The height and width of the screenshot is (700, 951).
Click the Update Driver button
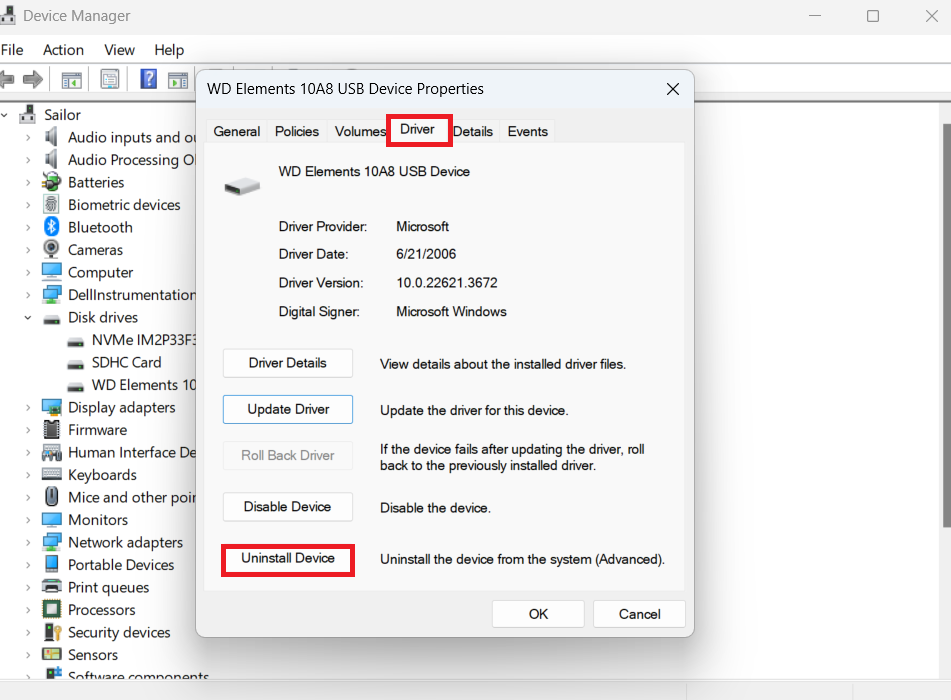pos(287,409)
